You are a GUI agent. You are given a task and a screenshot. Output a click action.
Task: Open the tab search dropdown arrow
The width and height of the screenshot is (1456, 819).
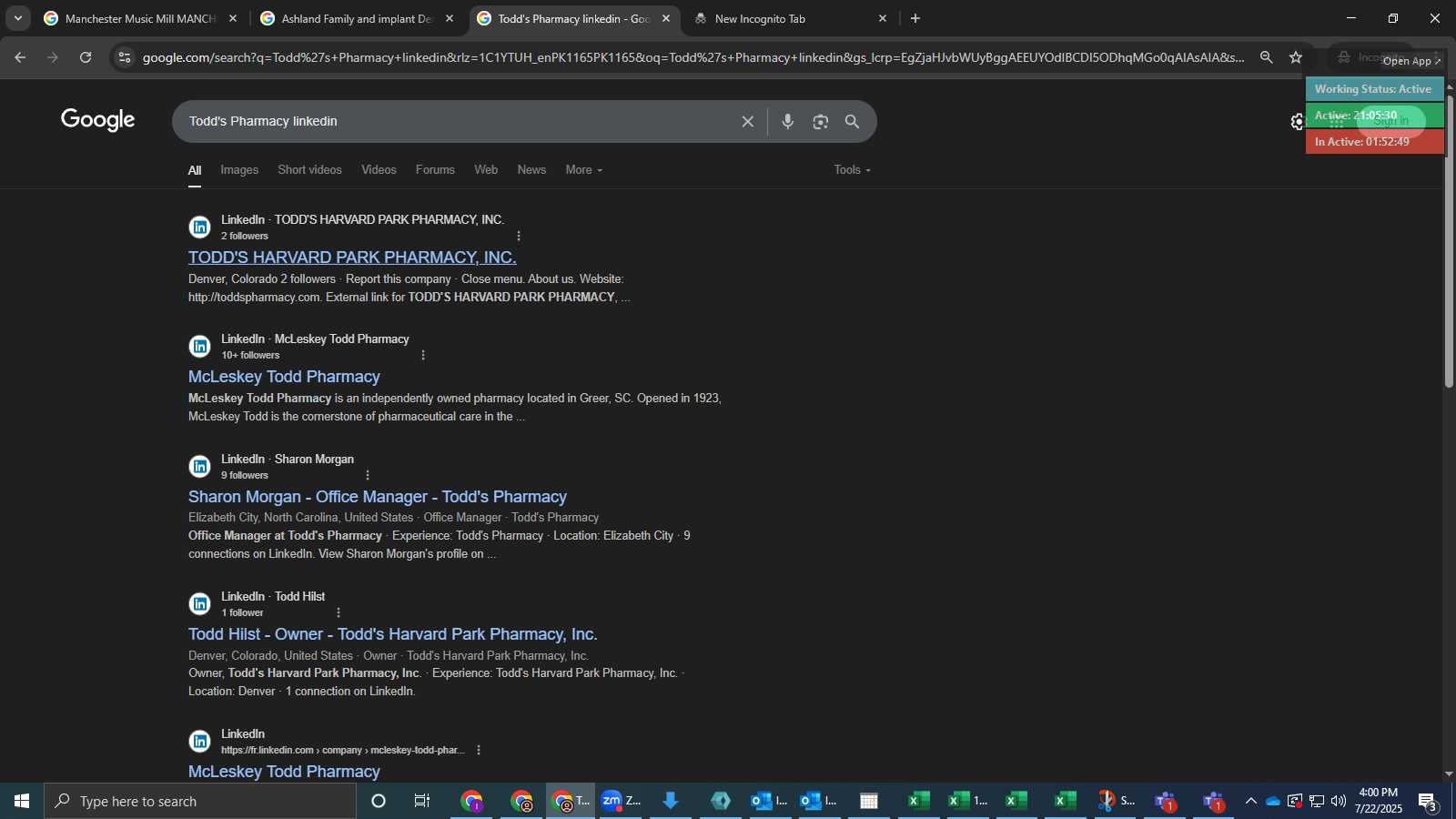(x=17, y=18)
